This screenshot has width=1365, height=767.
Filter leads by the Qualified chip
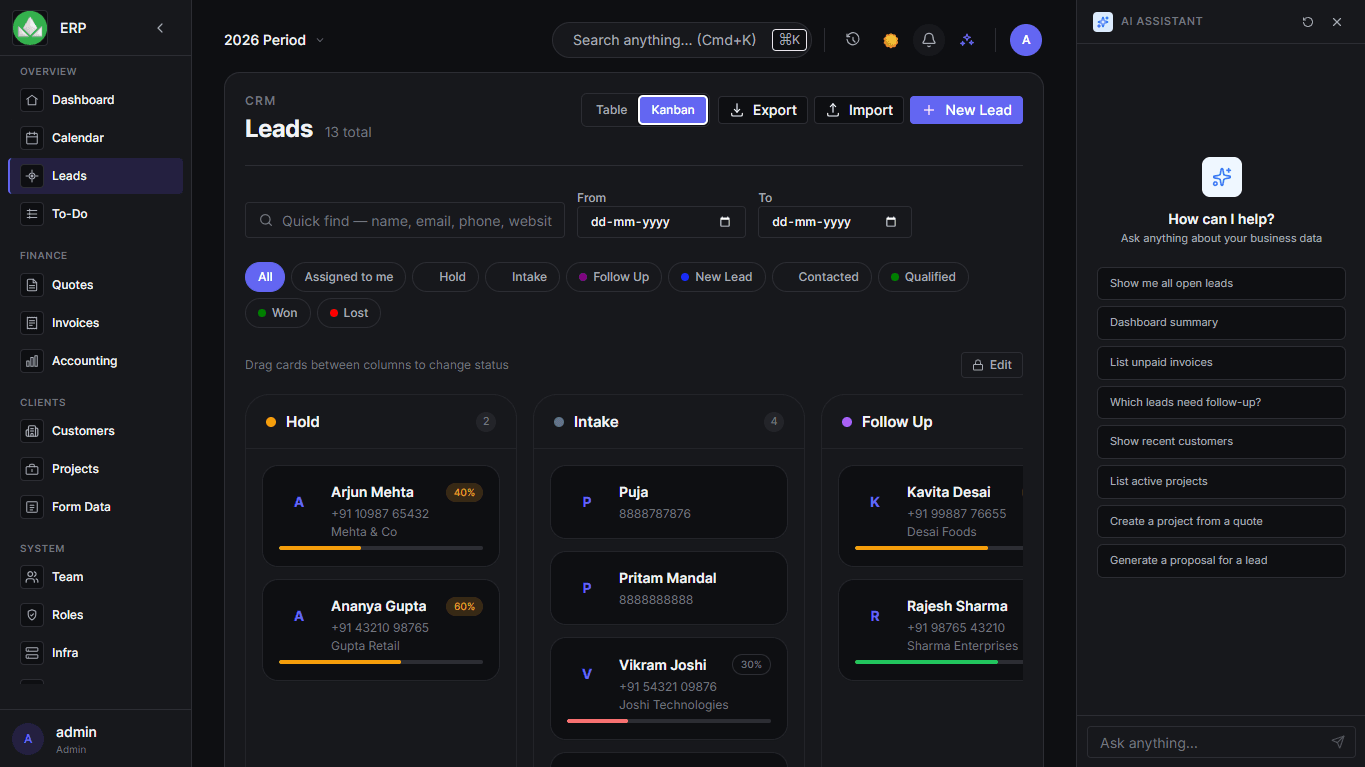click(923, 277)
